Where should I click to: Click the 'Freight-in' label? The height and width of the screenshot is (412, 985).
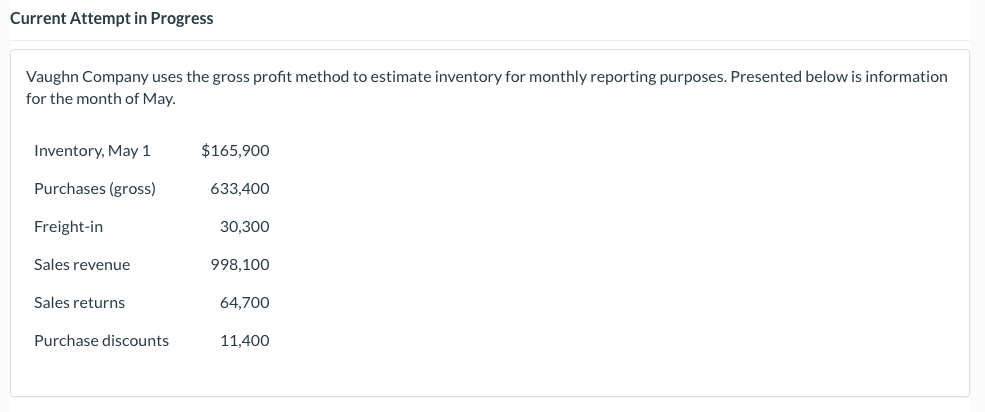(68, 227)
